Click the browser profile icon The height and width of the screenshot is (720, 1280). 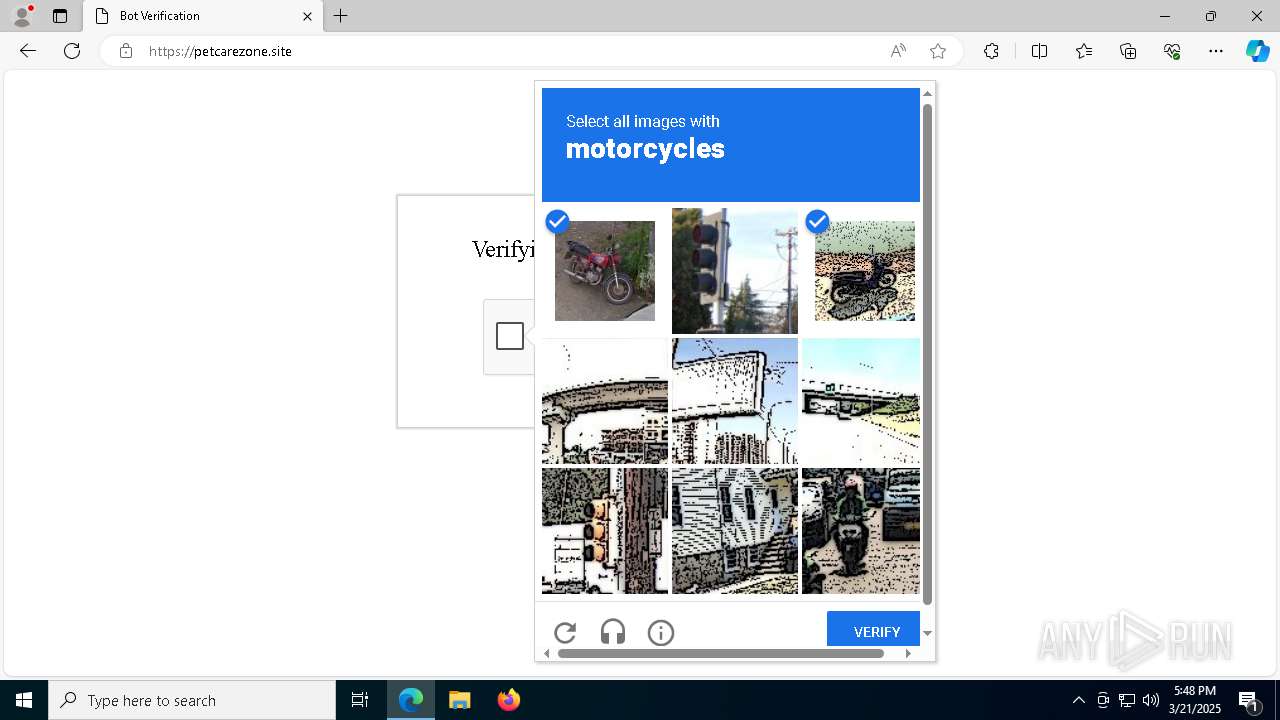click(x=21, y=16)
